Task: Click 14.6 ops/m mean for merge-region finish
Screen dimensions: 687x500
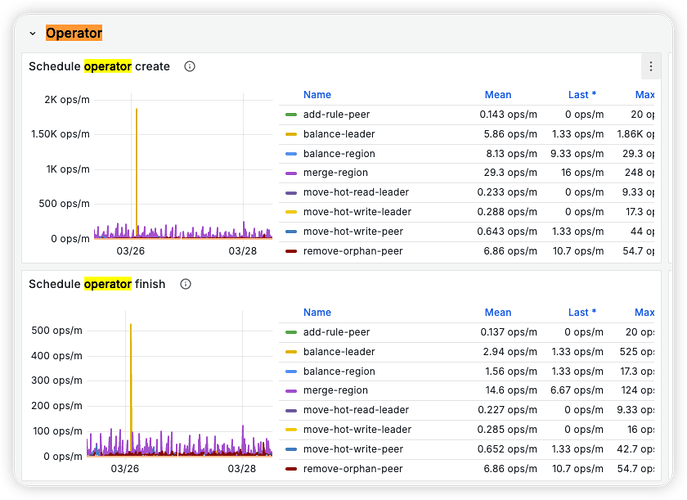Action: pyautogui.click(x=511, y=390)
